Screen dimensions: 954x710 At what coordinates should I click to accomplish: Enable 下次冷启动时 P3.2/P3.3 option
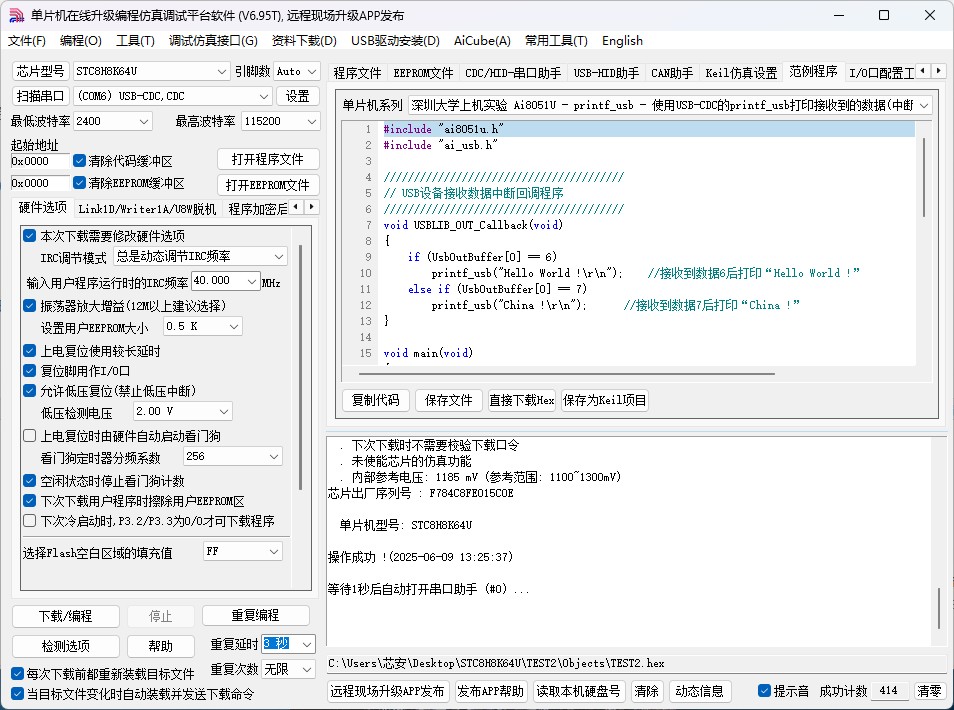point(29,521)
